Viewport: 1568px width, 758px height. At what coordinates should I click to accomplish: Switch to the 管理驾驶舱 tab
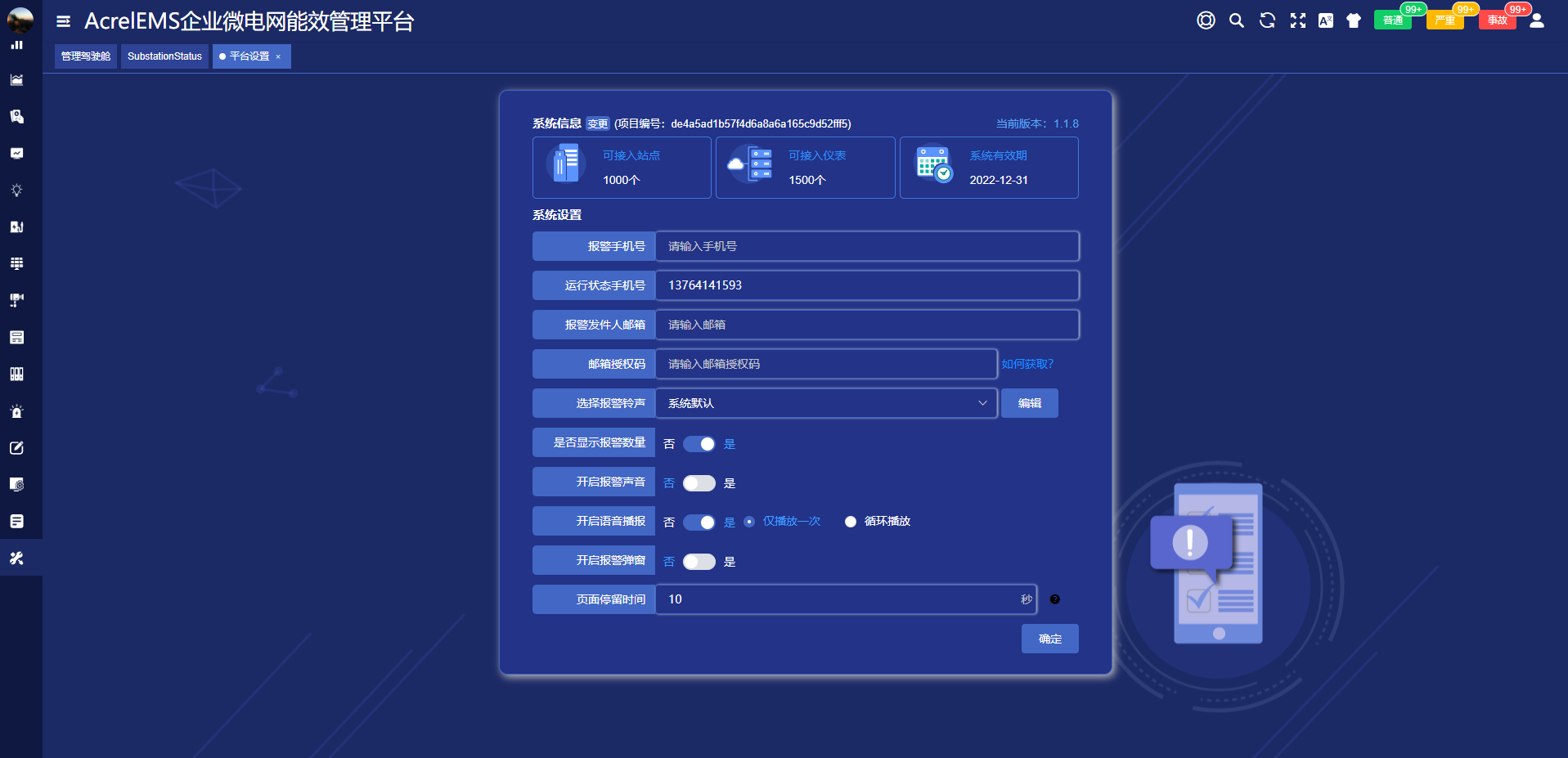86,56
